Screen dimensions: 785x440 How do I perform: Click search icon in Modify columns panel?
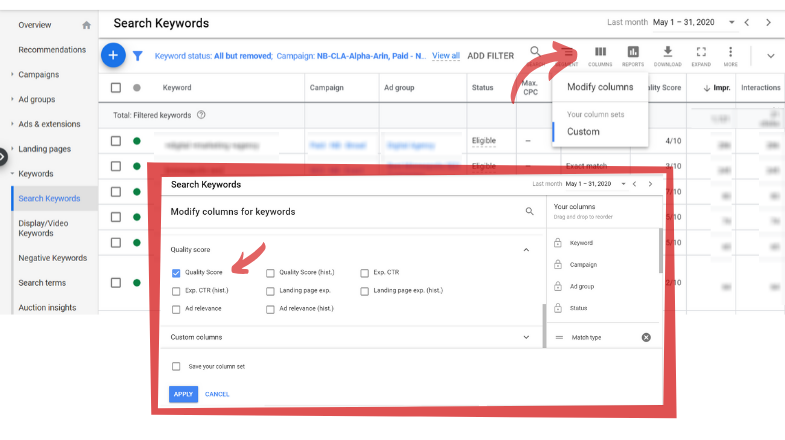[x=530, y=212]
